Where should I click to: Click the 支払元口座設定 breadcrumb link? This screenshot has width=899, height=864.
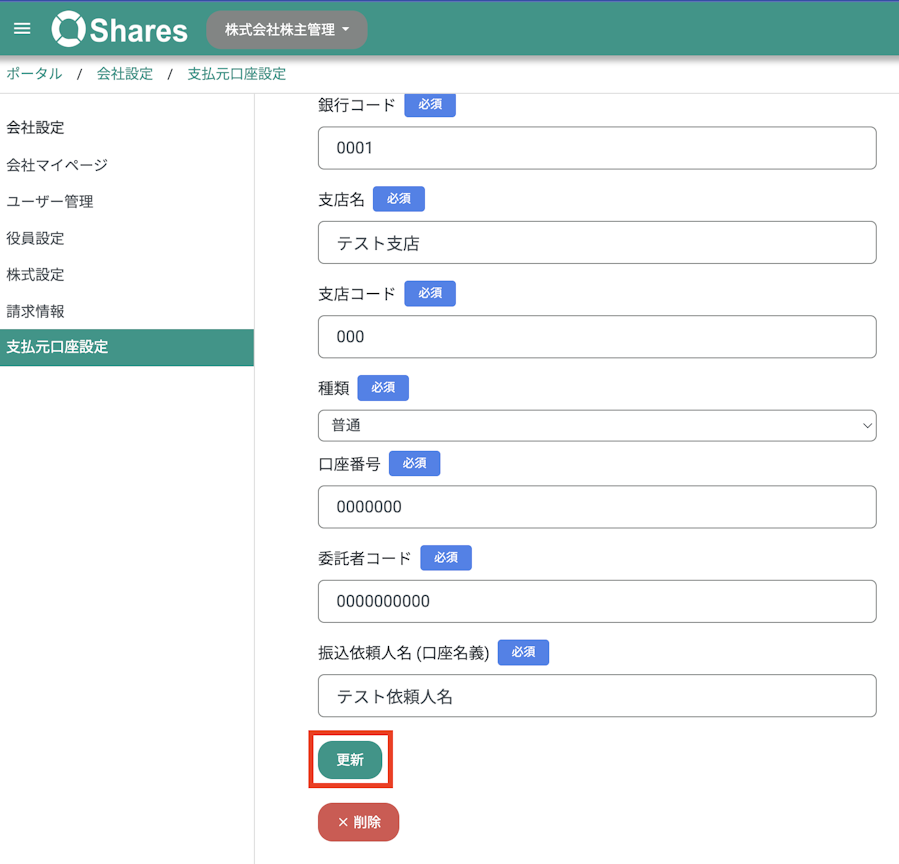click(x=237, y=74)
